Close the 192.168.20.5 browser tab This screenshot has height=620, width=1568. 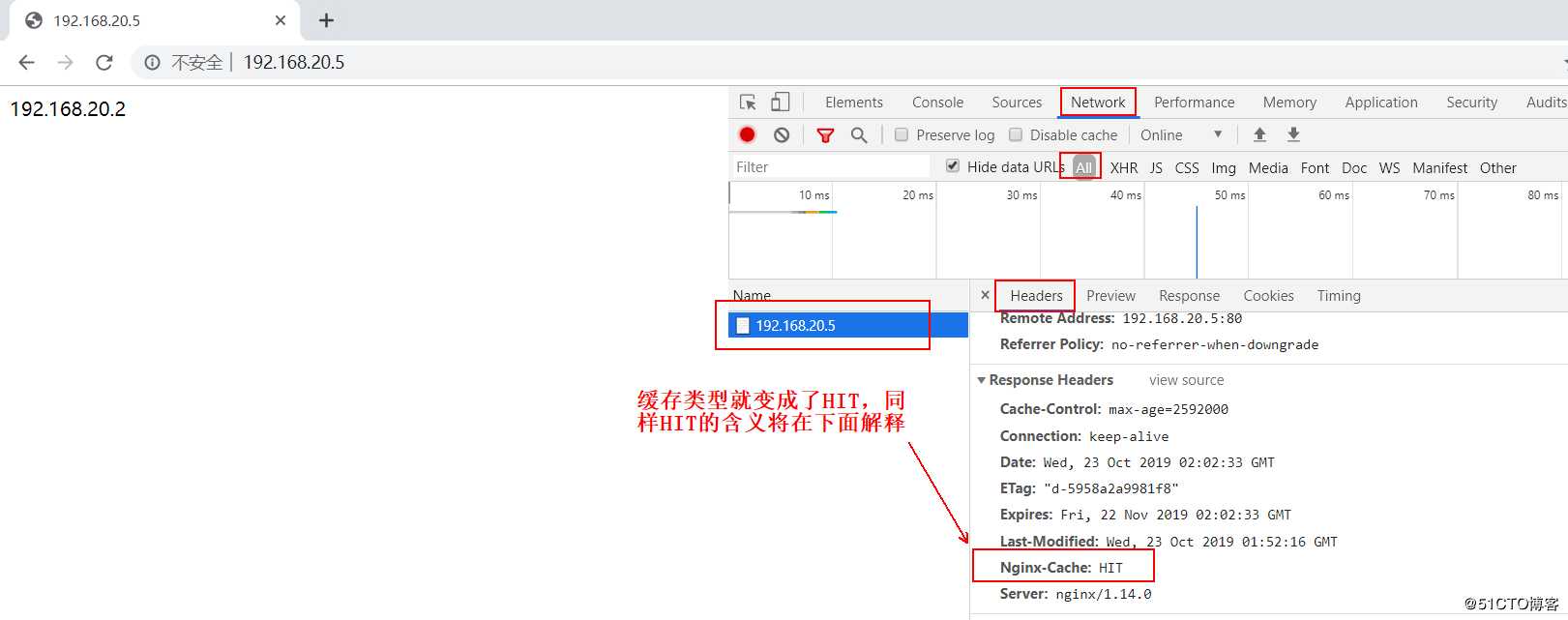click(281, 20)
